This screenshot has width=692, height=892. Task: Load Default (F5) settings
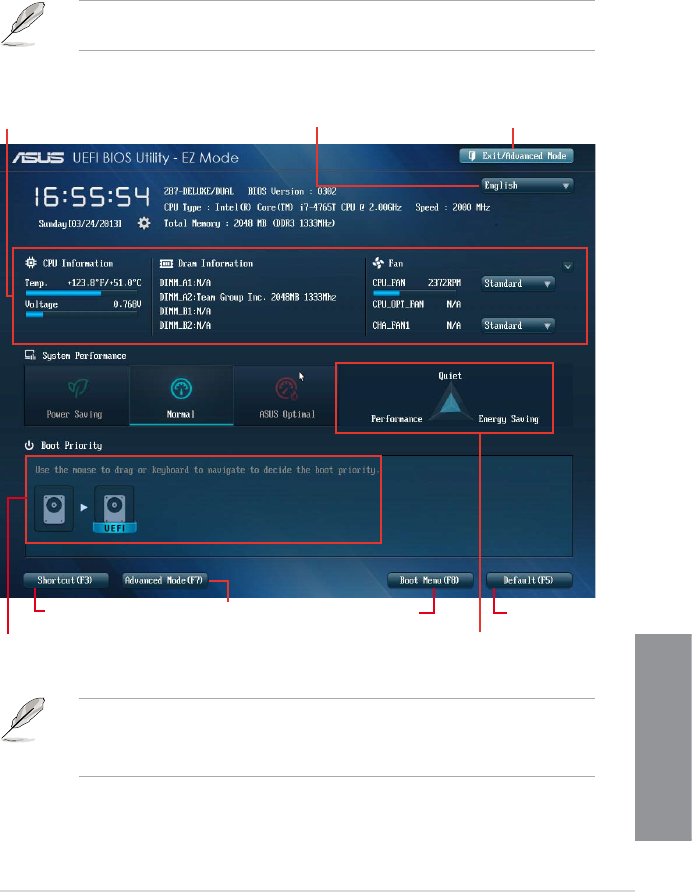(x=529, y=580)
